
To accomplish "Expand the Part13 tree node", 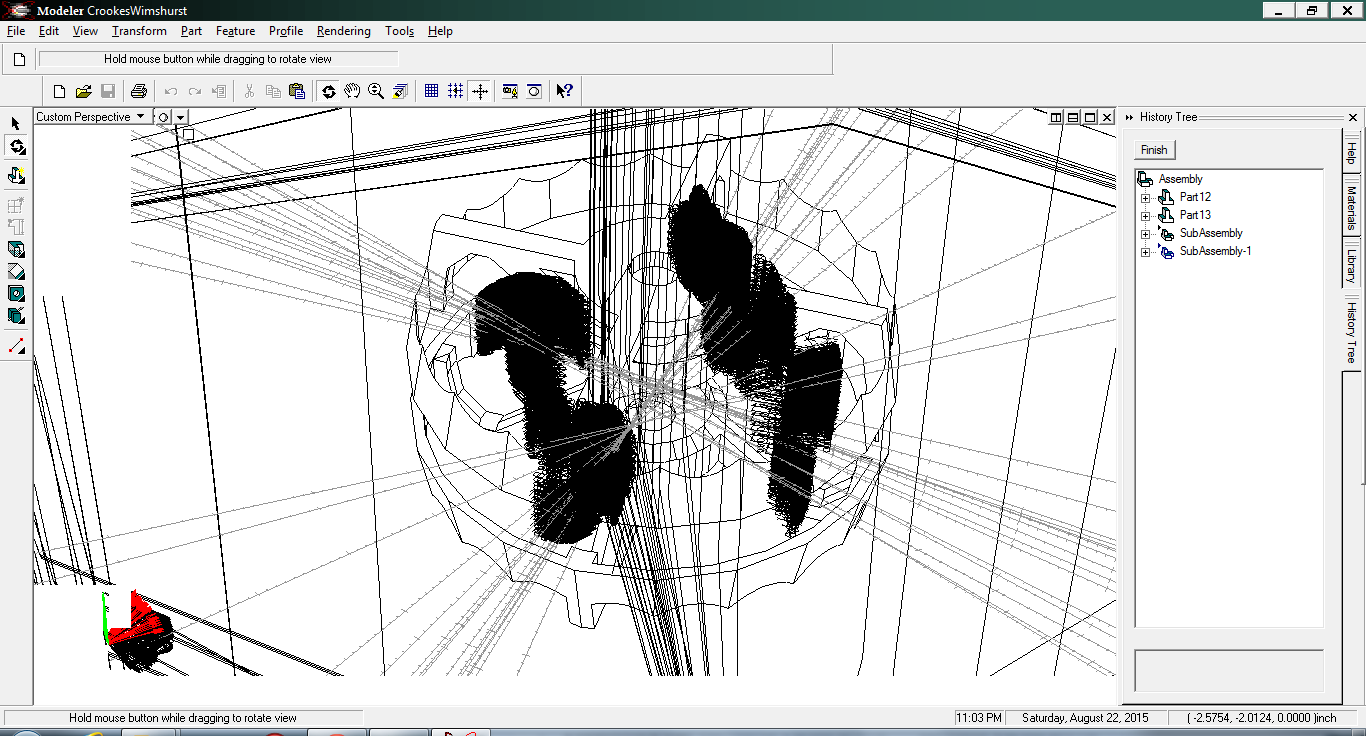I will click(x=1145, y=215).
